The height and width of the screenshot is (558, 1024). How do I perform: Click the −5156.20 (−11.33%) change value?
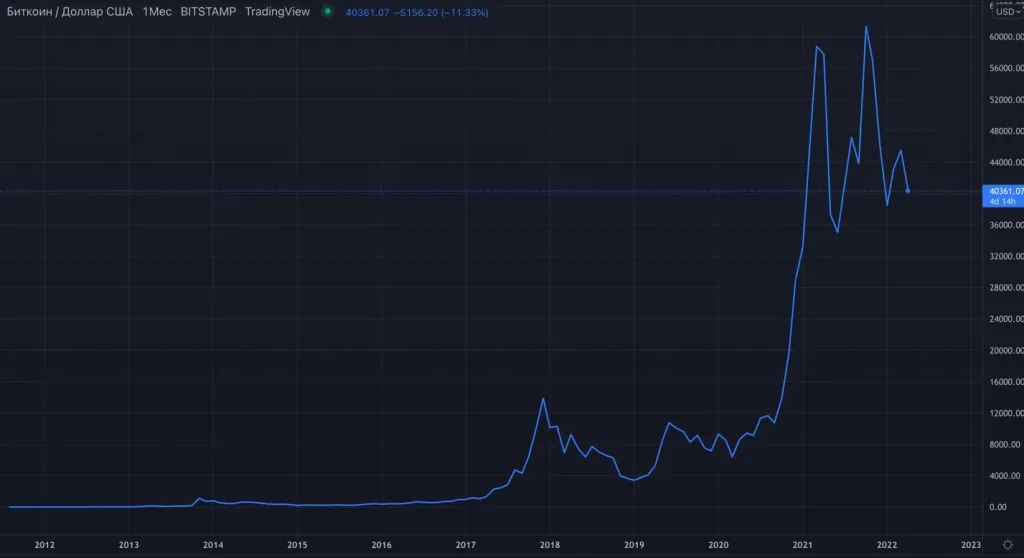point(441,12)
